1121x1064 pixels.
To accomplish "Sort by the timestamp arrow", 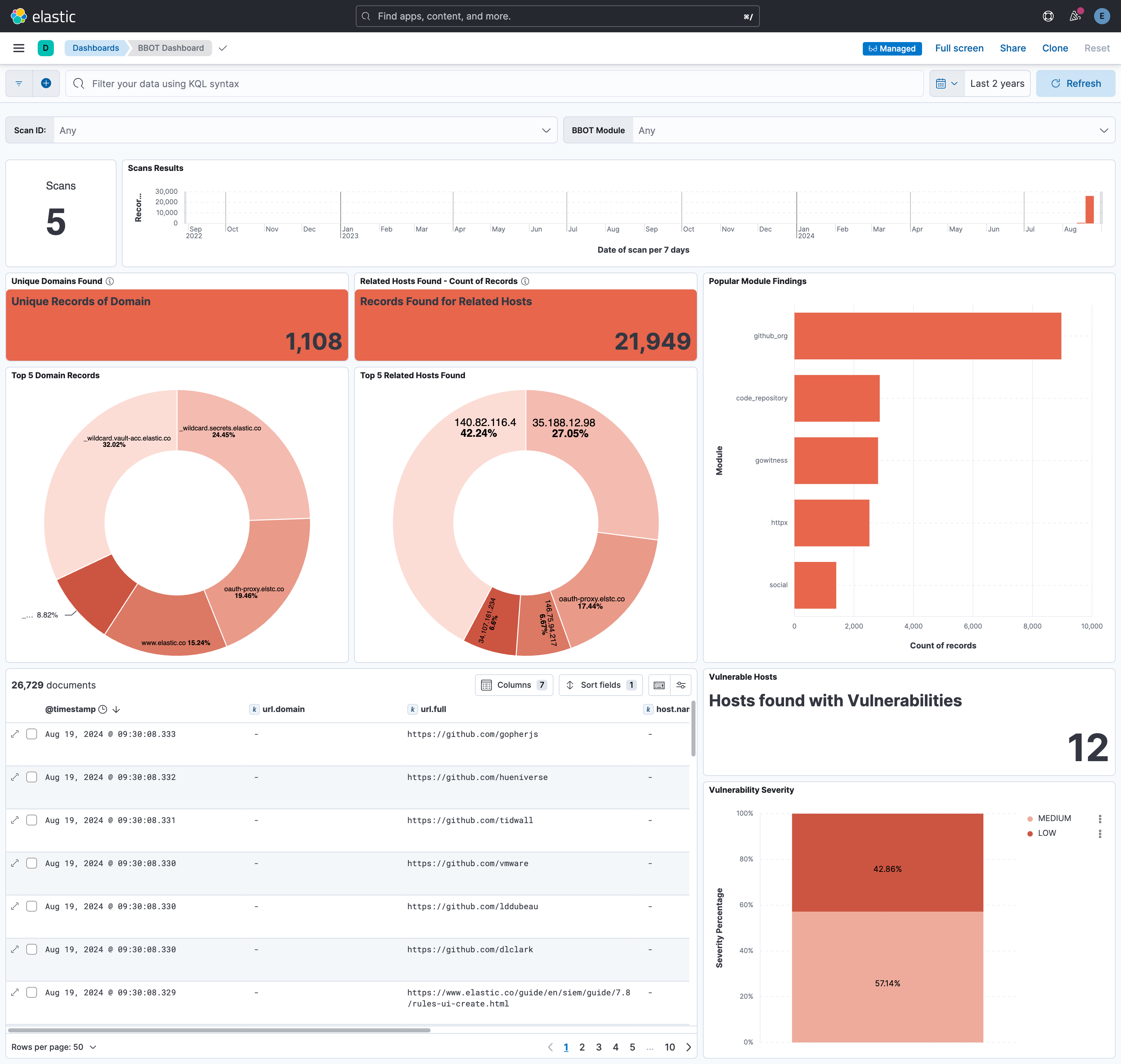I will pos(116,709).
